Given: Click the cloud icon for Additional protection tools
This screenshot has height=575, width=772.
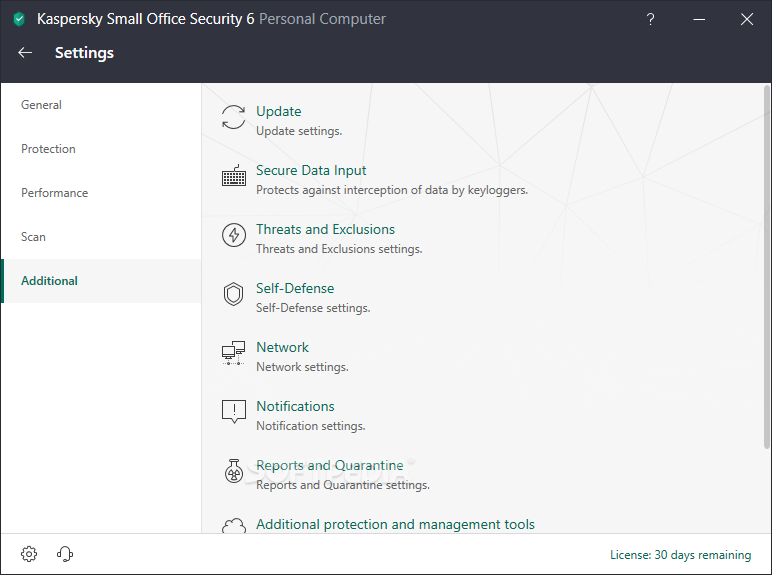Looking at the screenshot, I should pos(233,526).
